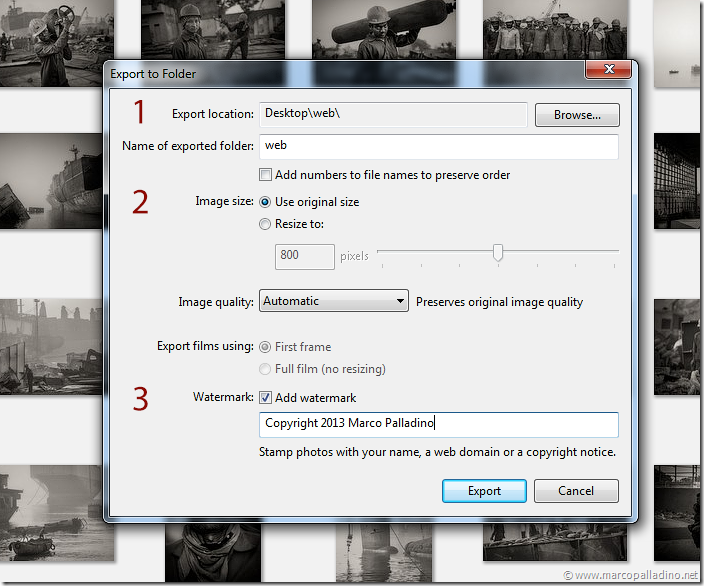Viewport: 704px width, 586px height.
Task: Click the resize pixel slider handle
Action: coord(497,253)
